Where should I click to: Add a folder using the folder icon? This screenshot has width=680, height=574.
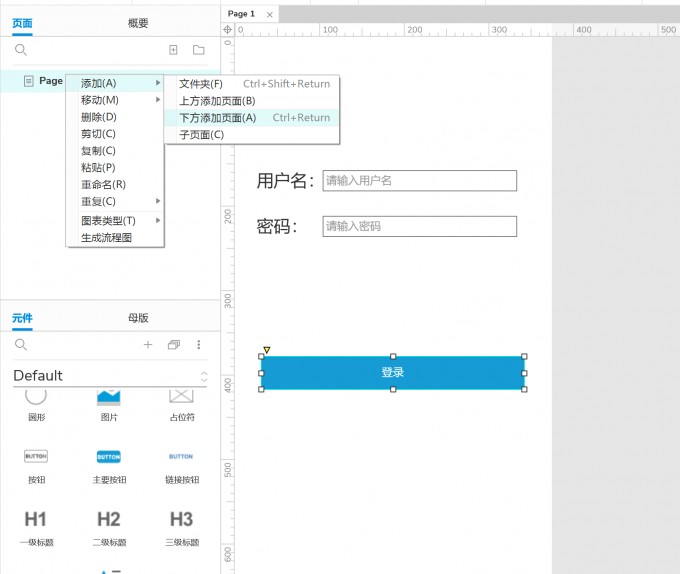pos(199,50)
